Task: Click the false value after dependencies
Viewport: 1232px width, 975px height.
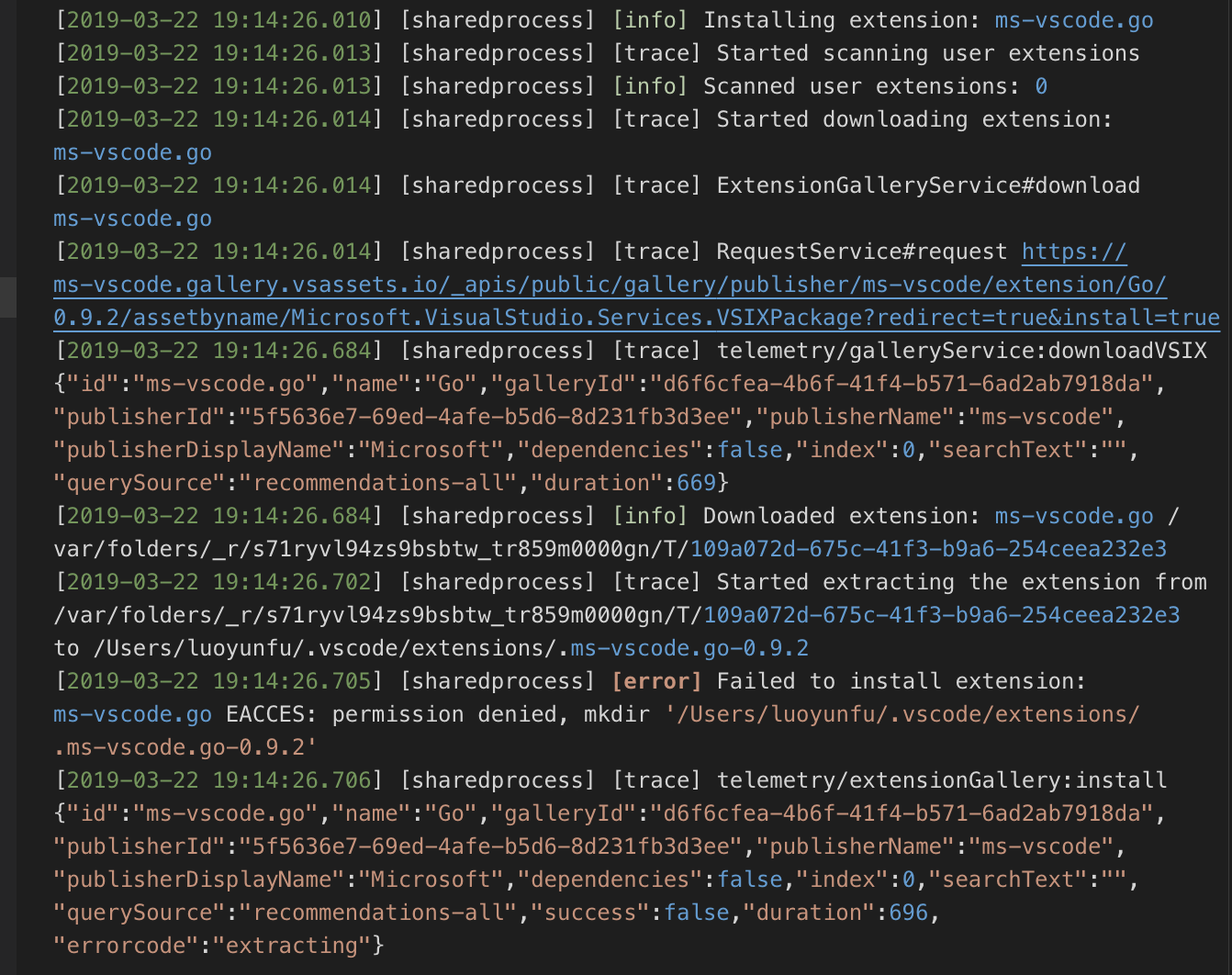Action: [x=750, y=449]
